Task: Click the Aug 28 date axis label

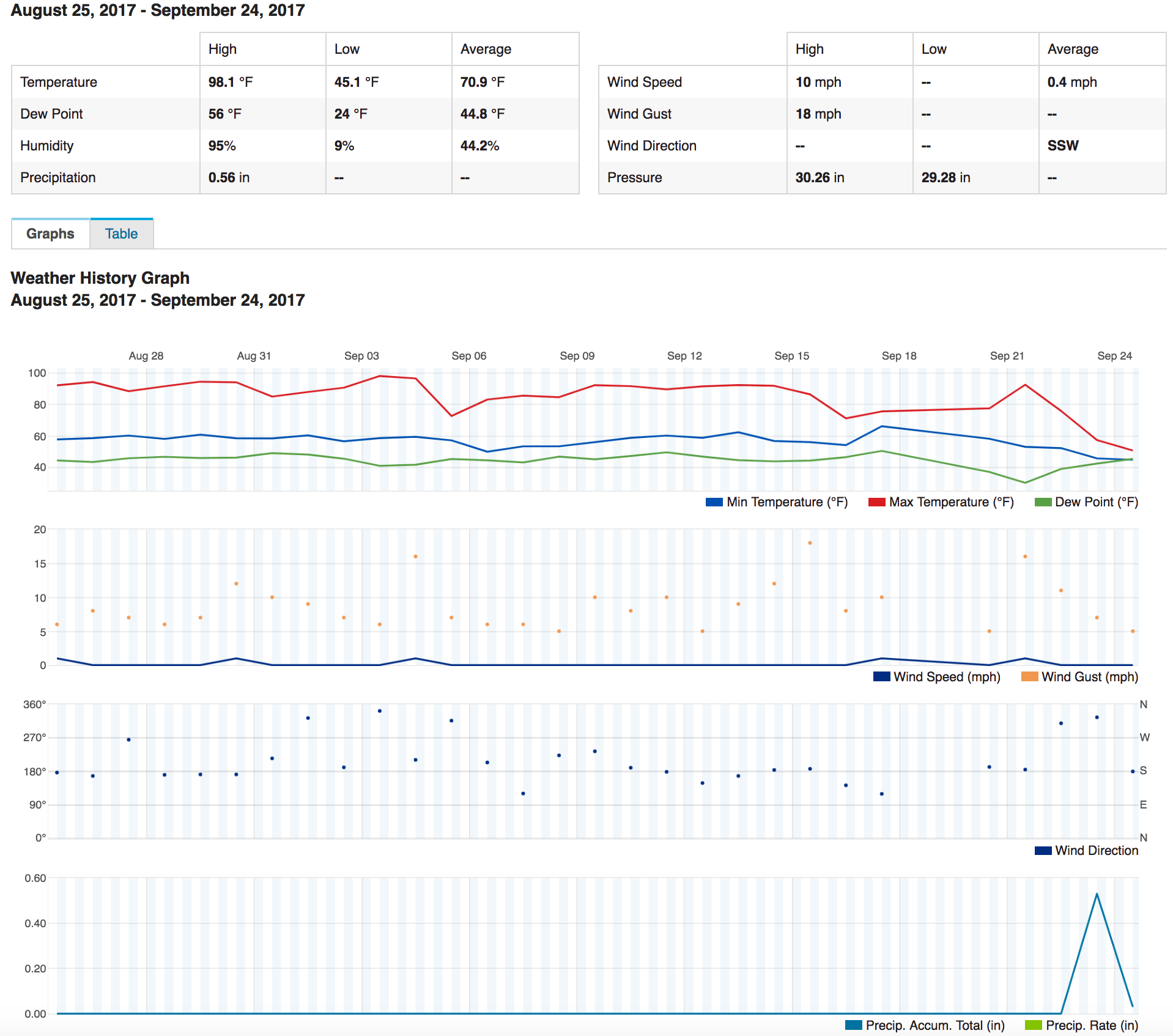Action: tap(146, 356)
